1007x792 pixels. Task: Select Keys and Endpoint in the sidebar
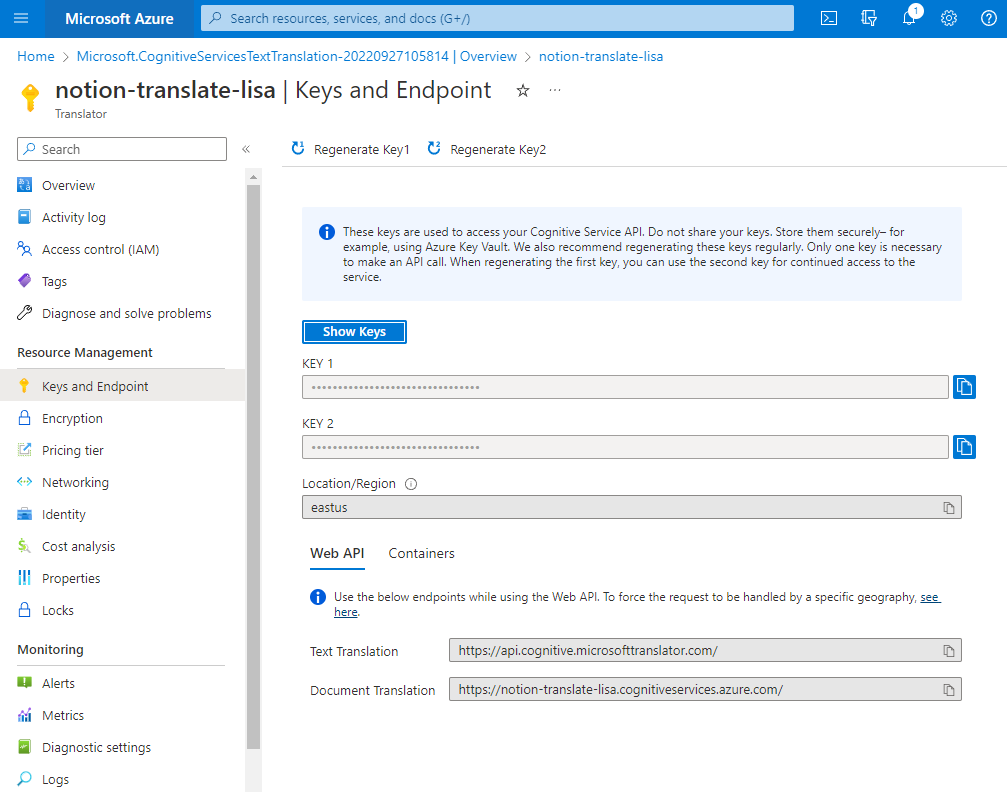pos(122,386)
